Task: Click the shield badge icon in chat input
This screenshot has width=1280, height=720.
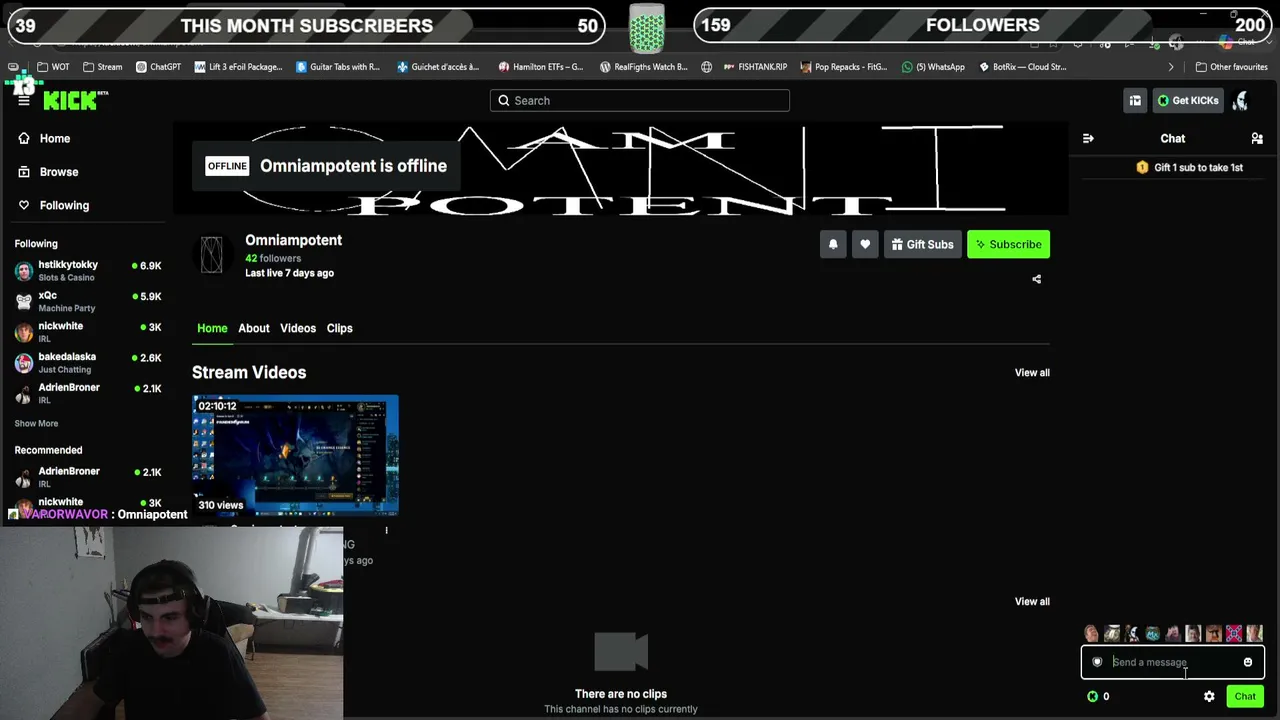Action: tap(1097, 662)
